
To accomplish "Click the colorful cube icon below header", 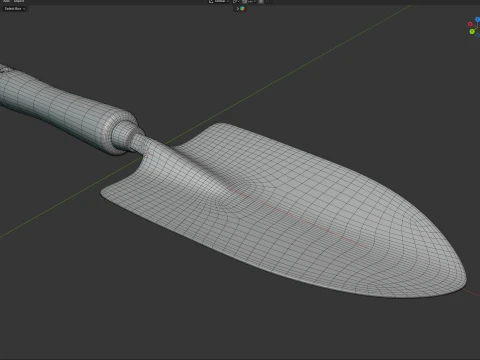I will tap(242, 9).
